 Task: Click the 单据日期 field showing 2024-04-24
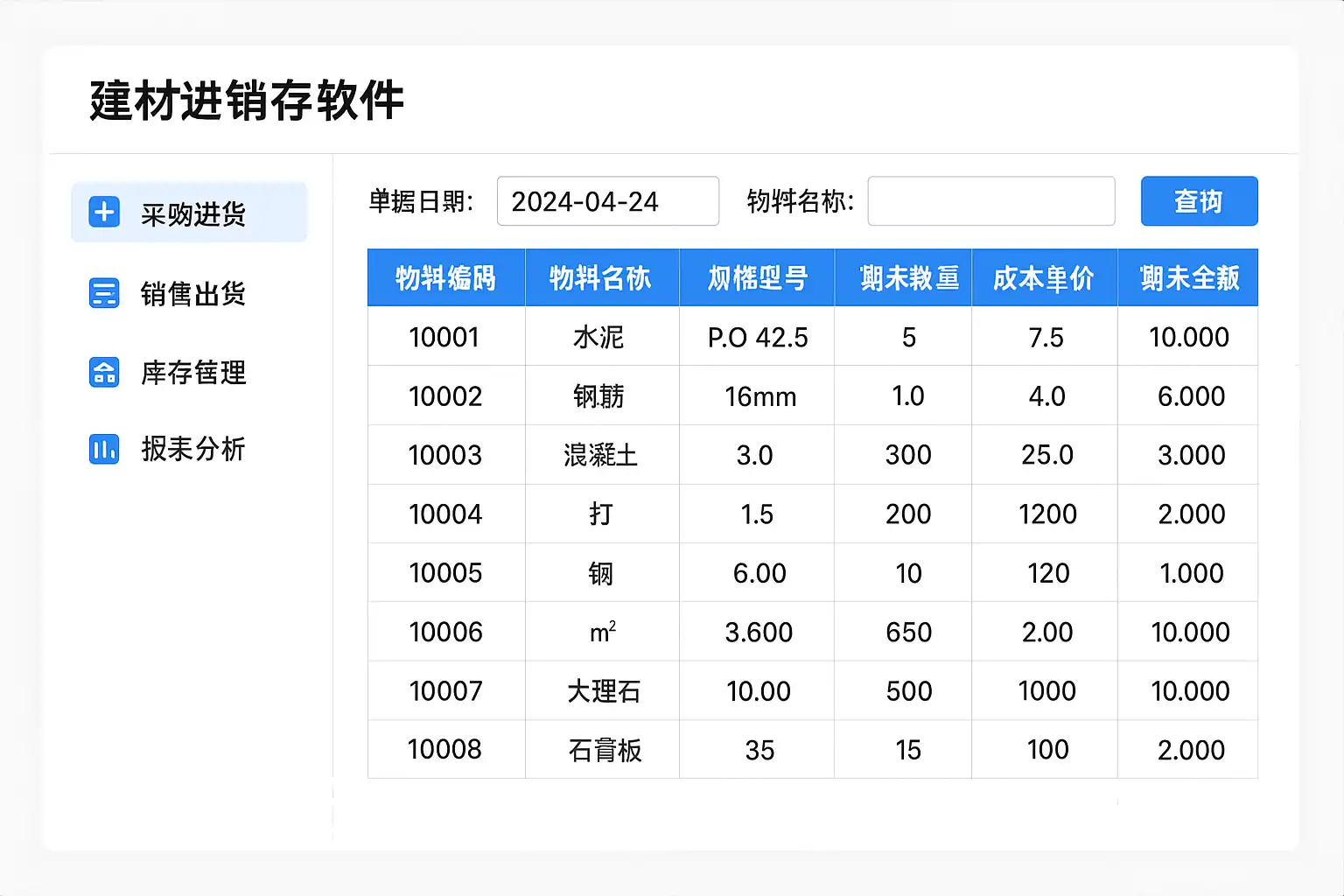608,201
